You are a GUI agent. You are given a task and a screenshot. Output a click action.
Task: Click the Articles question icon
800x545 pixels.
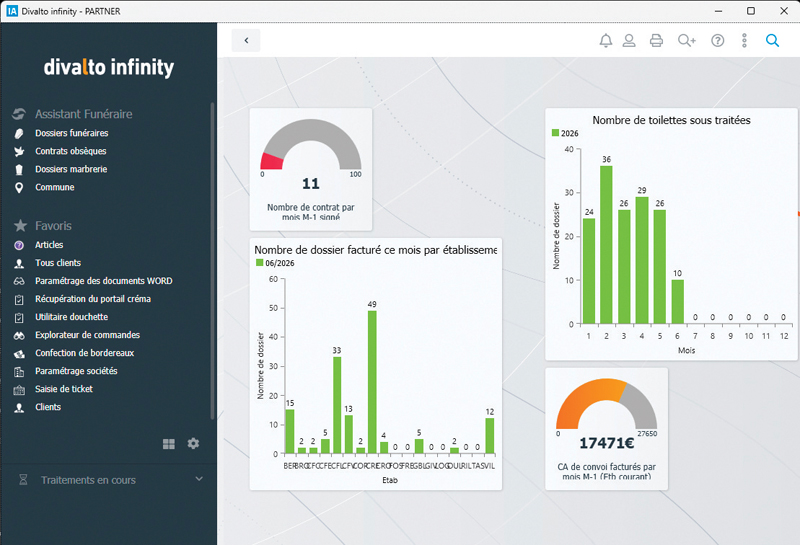pos(19,245)
